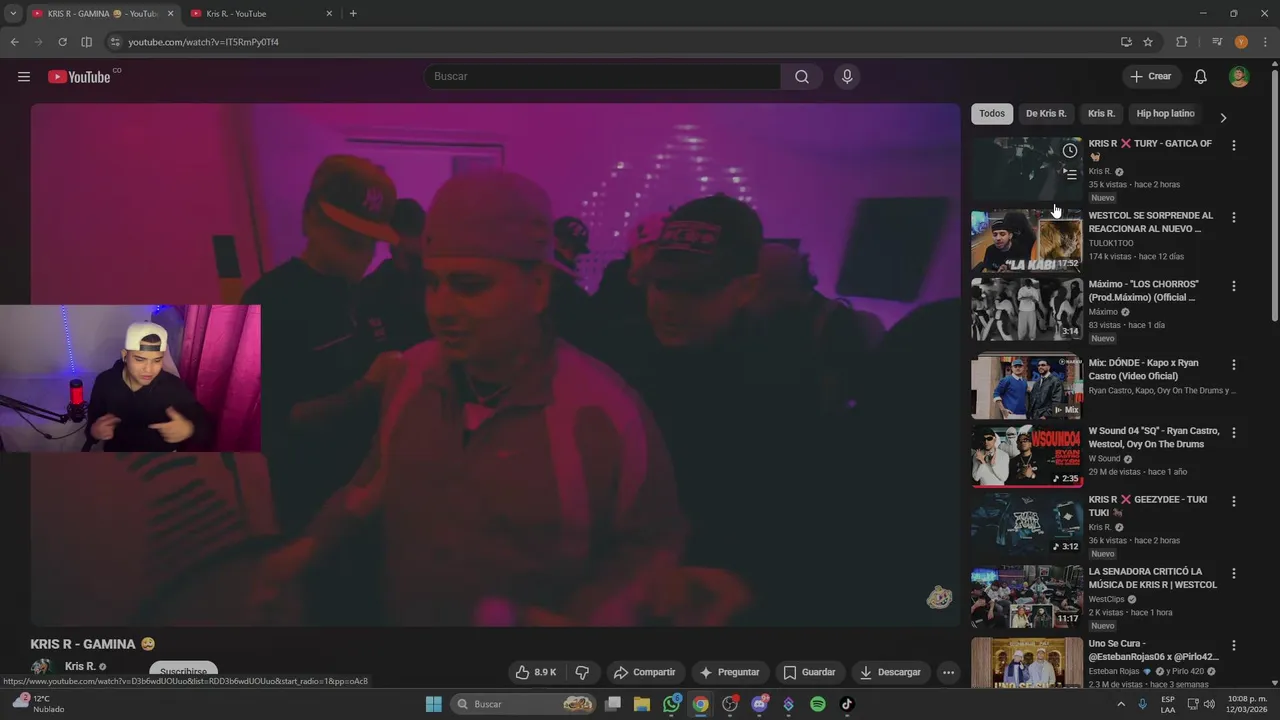Click the Crear button
Image resolution: width=1280 pixels, height=720 pixels.
point(1151,77)
